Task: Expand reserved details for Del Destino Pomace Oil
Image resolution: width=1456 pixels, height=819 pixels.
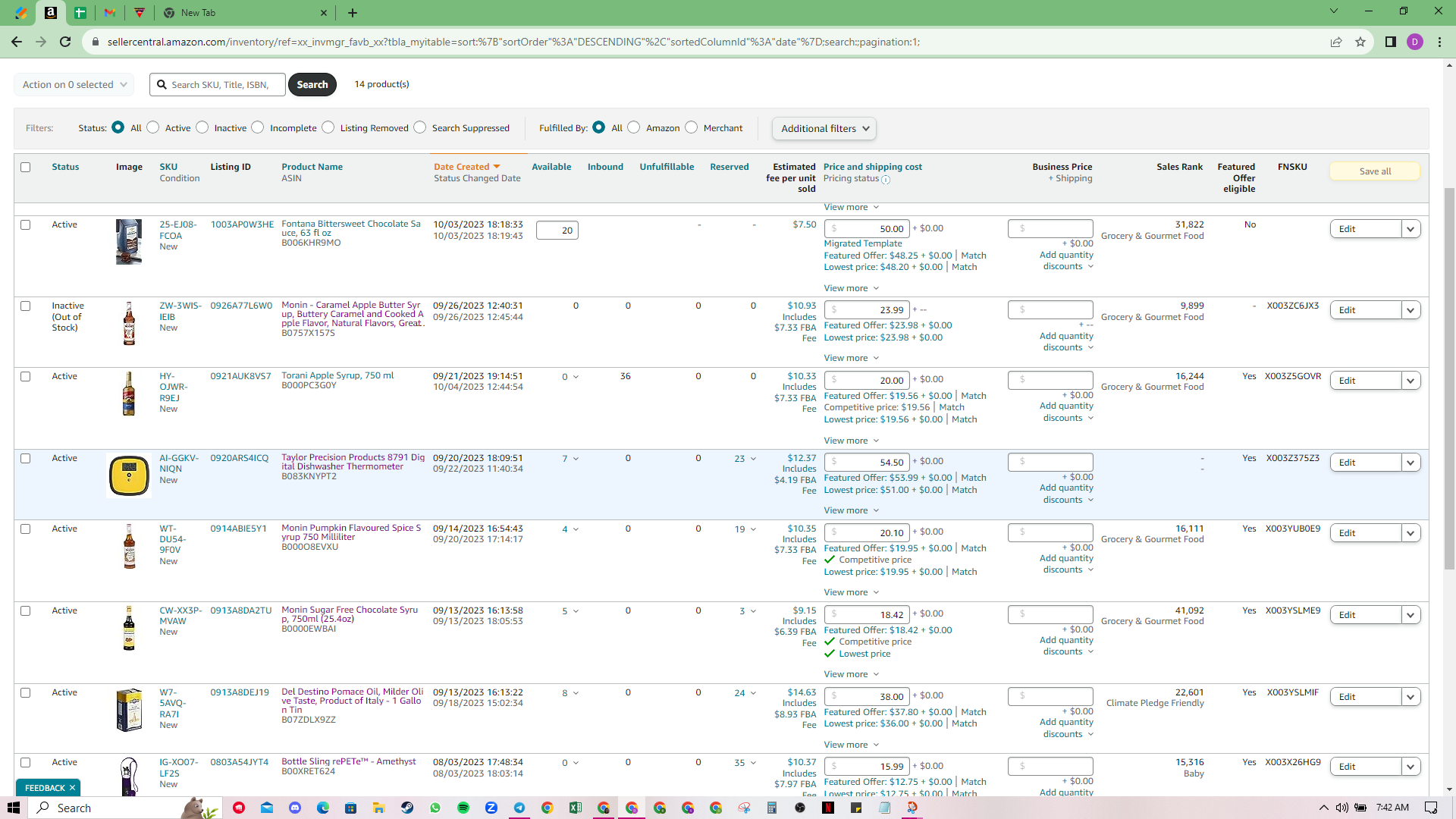Action: pyautogui.click(x=753, y=693)
